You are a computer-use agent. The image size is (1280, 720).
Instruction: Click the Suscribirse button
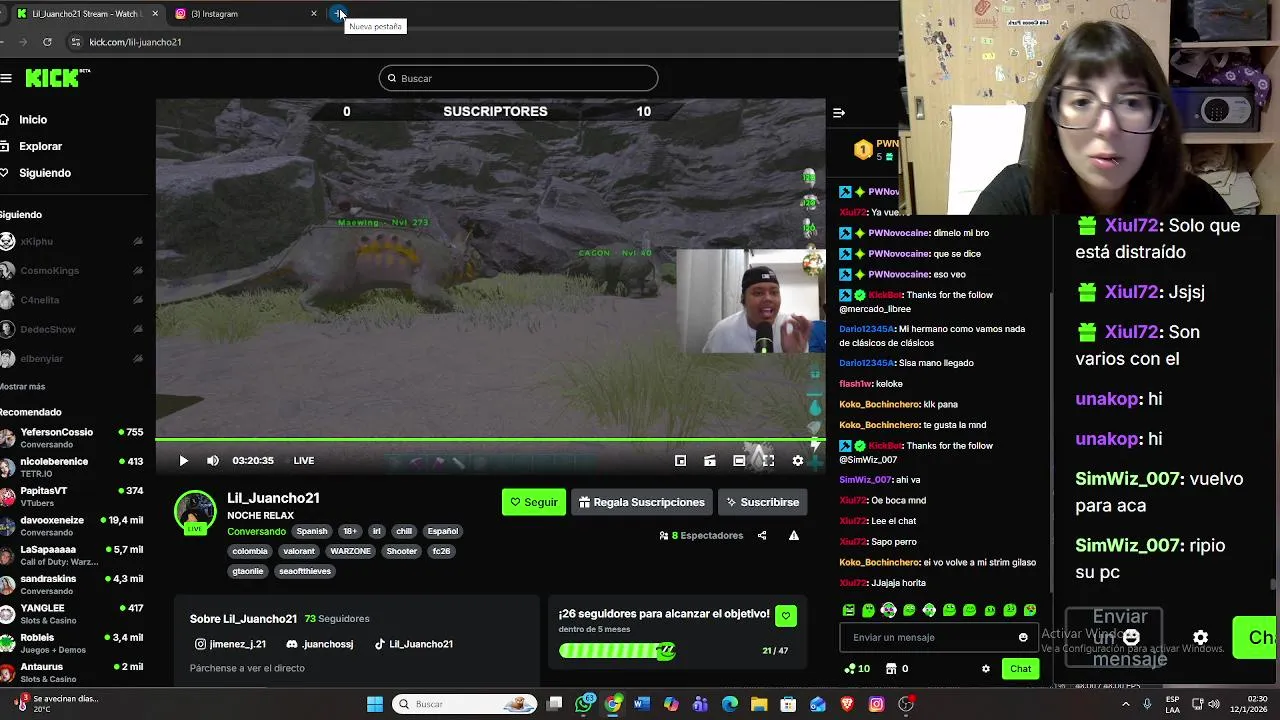[x=762, y=502]
